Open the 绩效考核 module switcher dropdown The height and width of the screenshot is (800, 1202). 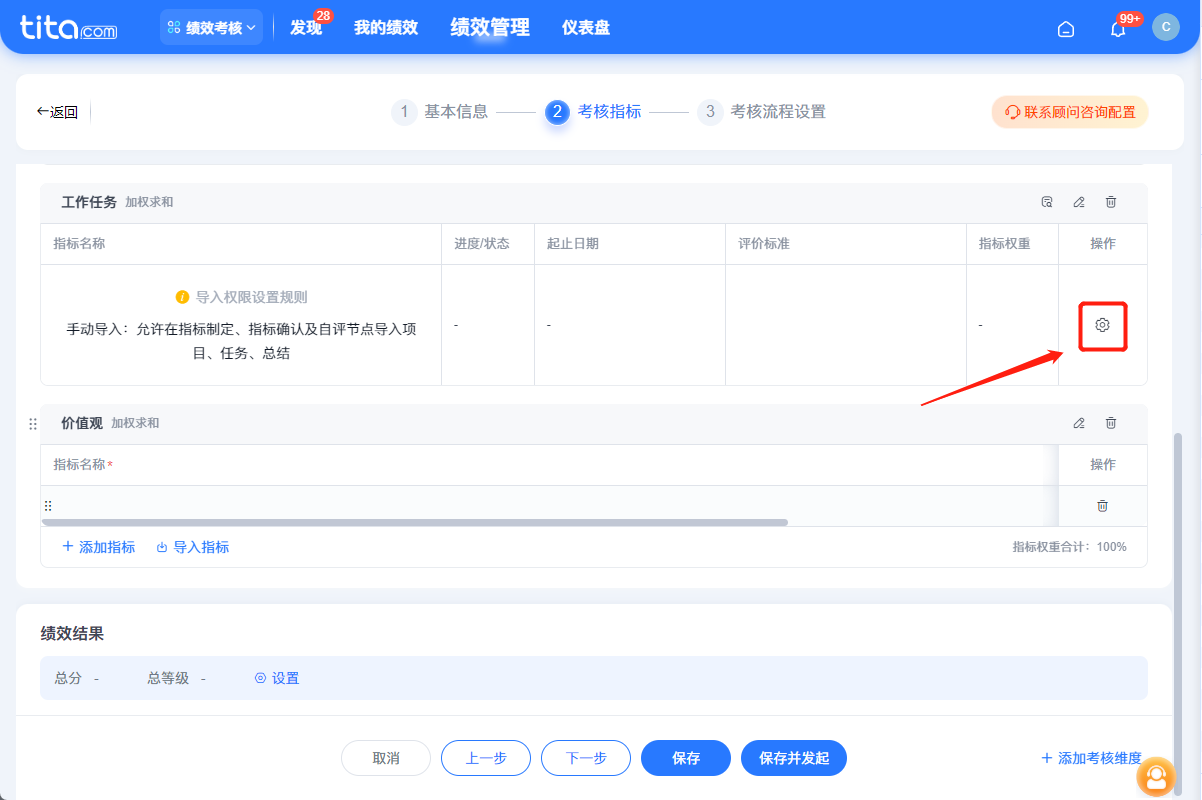pos(211,27)
